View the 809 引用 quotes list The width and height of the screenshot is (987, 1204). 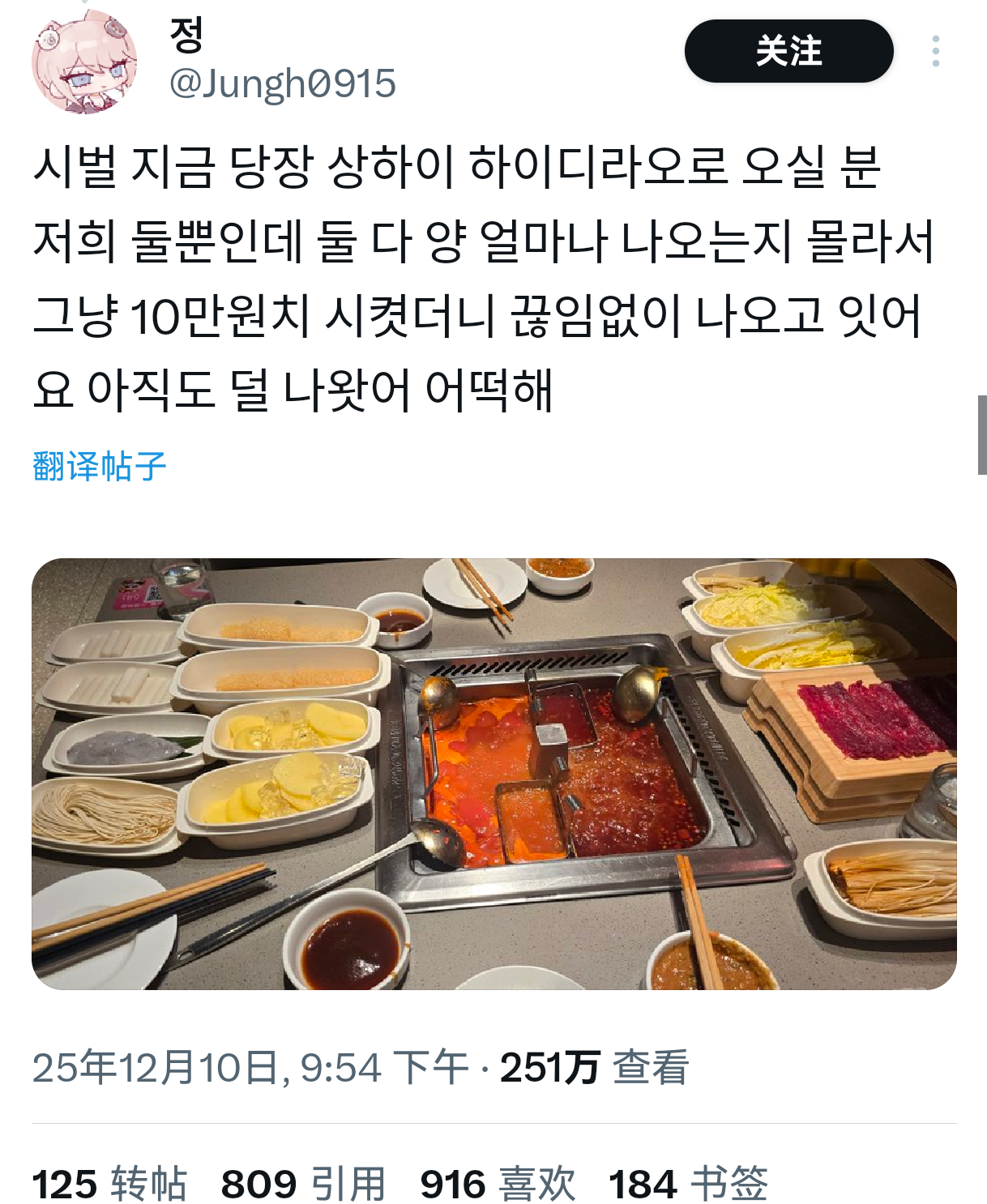pyautogui.click(x=303, y=1184)
